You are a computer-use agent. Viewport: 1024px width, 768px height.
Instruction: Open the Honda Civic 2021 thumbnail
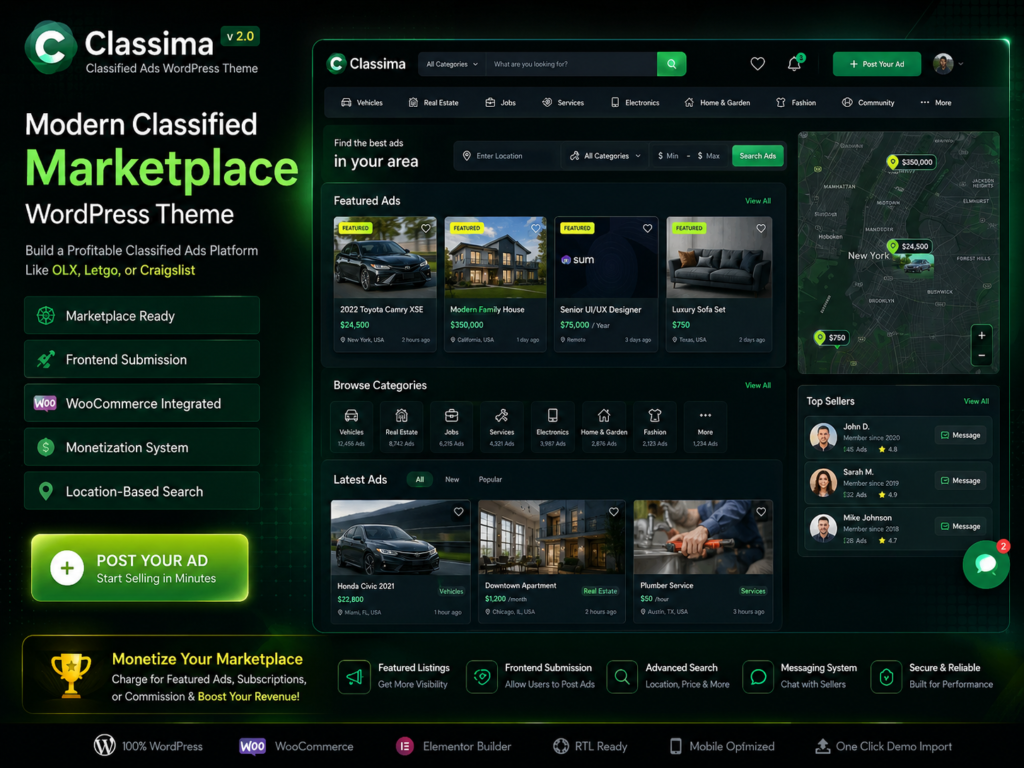(400, 537)
